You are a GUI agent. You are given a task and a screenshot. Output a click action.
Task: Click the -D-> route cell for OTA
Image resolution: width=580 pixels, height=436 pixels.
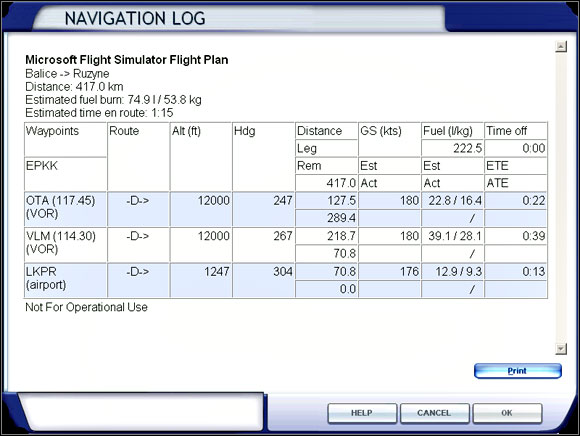pos(138,209)
